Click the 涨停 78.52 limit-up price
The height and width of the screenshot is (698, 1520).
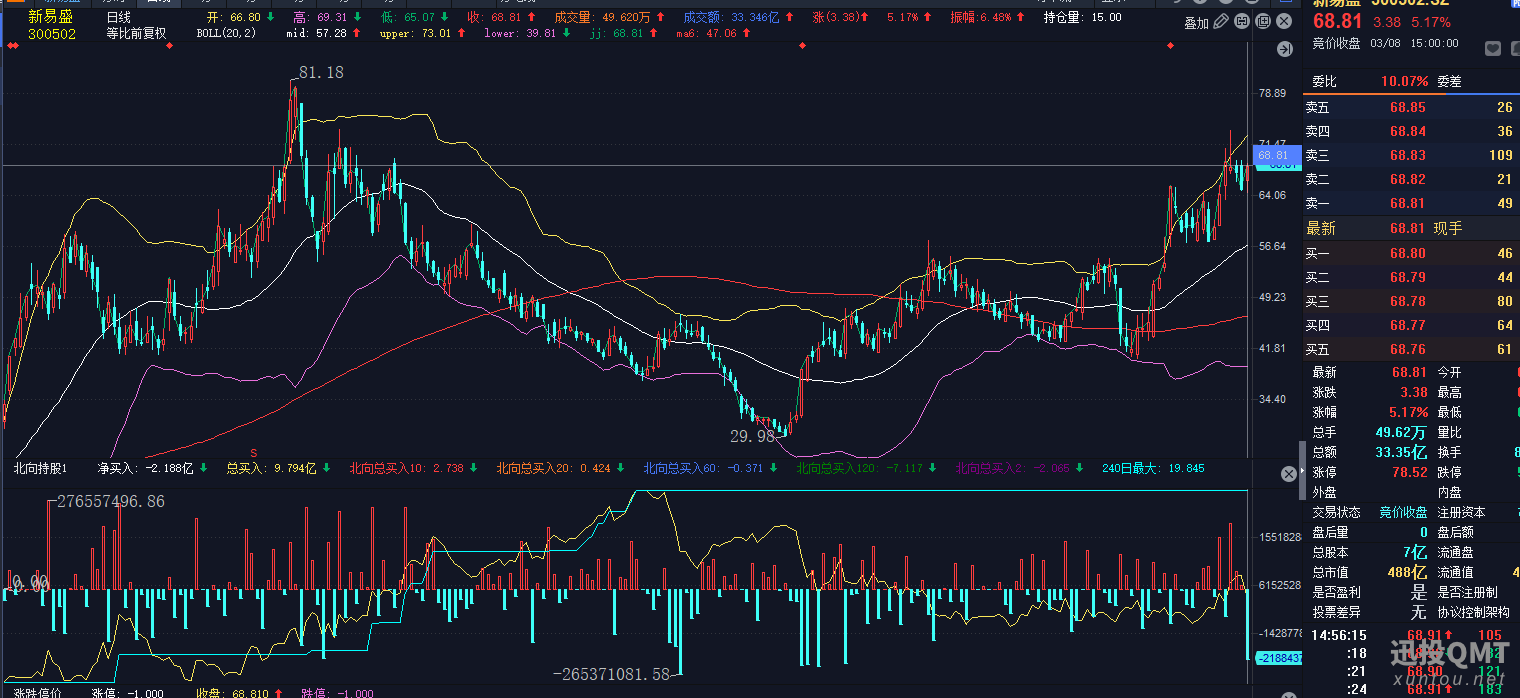(1409, 472)
